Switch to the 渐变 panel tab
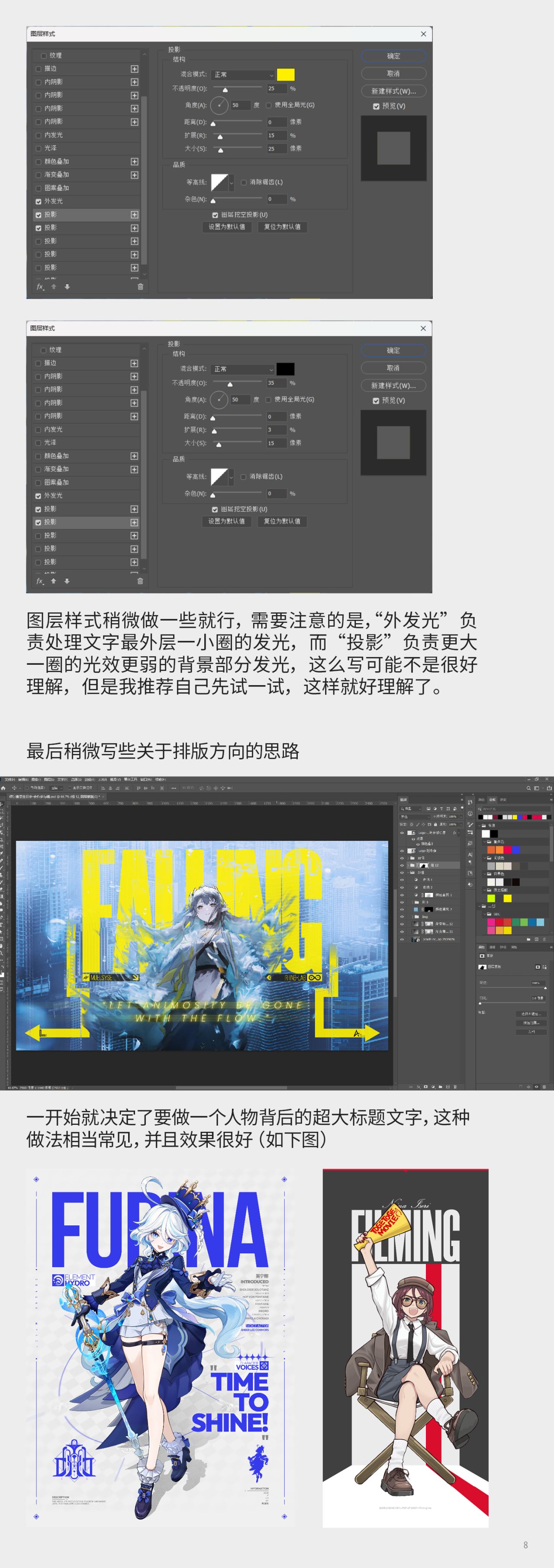This screenshot has width=554, height=1568. click(503, 800)
